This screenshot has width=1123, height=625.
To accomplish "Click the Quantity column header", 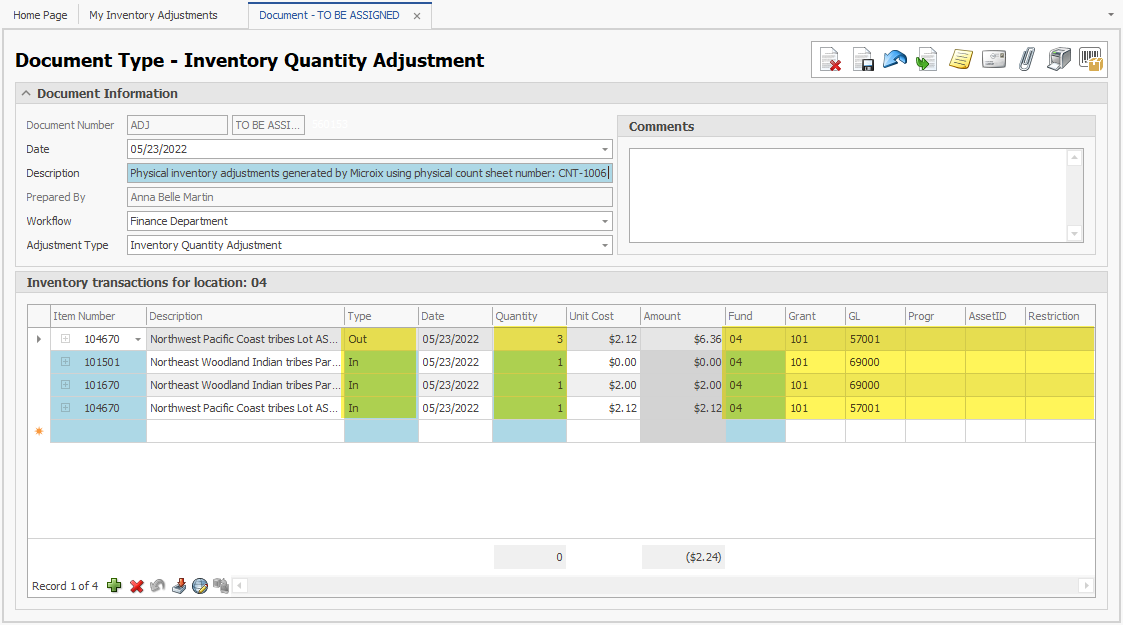I will pos(529,316).
